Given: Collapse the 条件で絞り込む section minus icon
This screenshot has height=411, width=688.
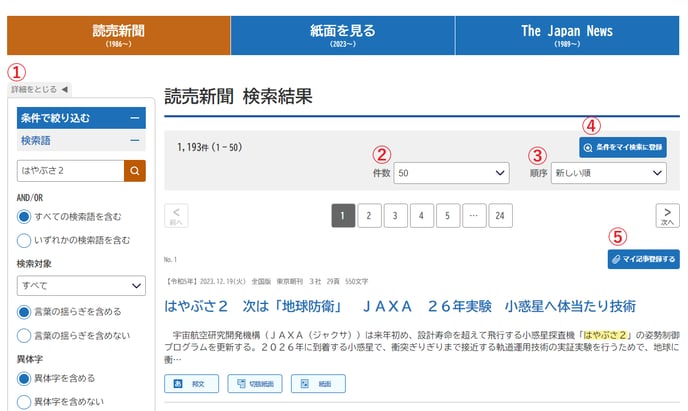Looking at the screenshot, I should [134, 118].
